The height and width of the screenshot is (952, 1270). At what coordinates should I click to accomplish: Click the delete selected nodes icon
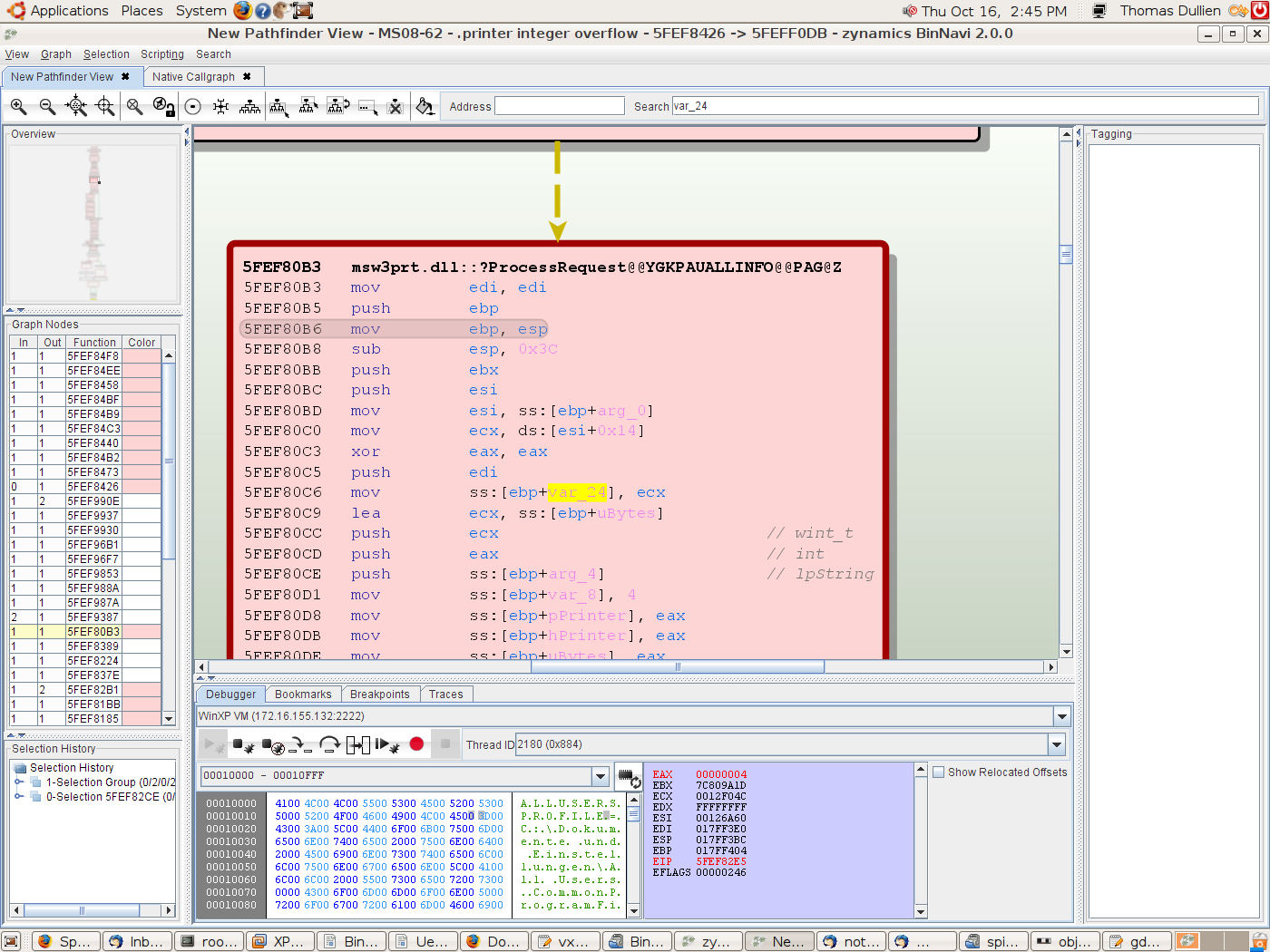coord(396,107)
